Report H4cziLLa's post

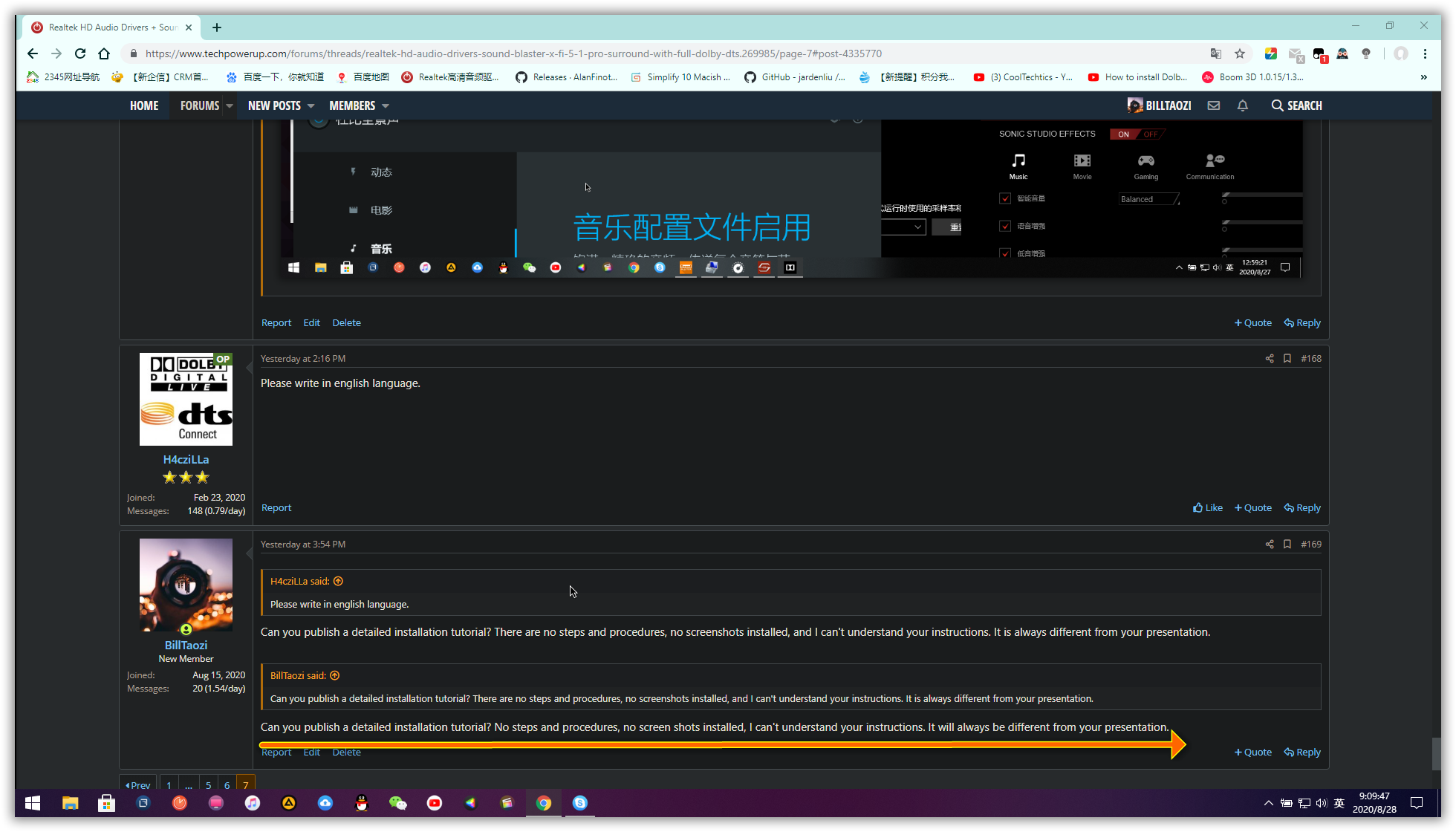coord(276,508)
